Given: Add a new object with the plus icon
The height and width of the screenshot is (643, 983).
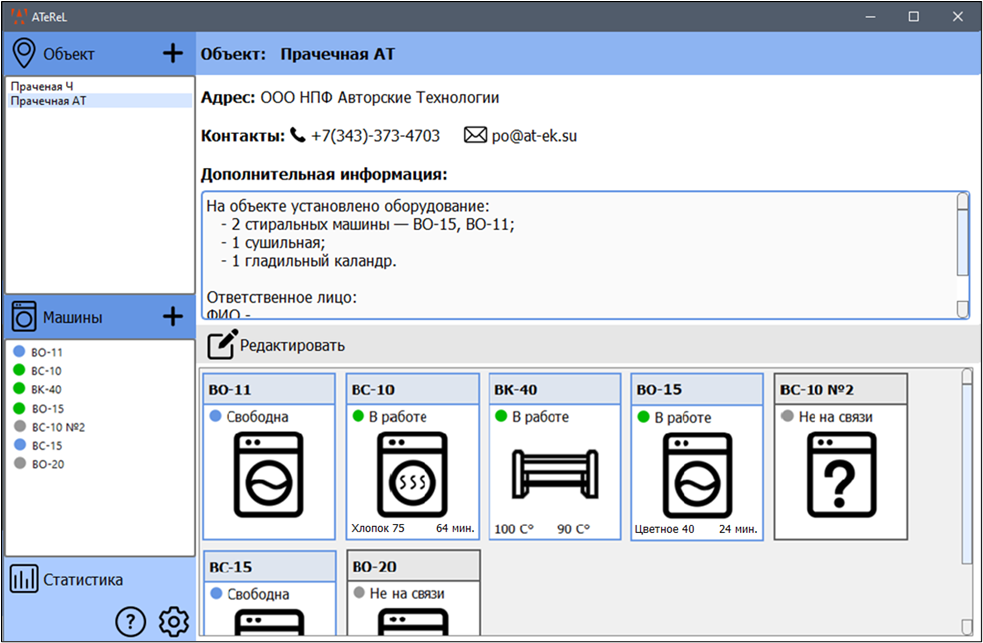Looking at the screenshot, I should [172, 53].
